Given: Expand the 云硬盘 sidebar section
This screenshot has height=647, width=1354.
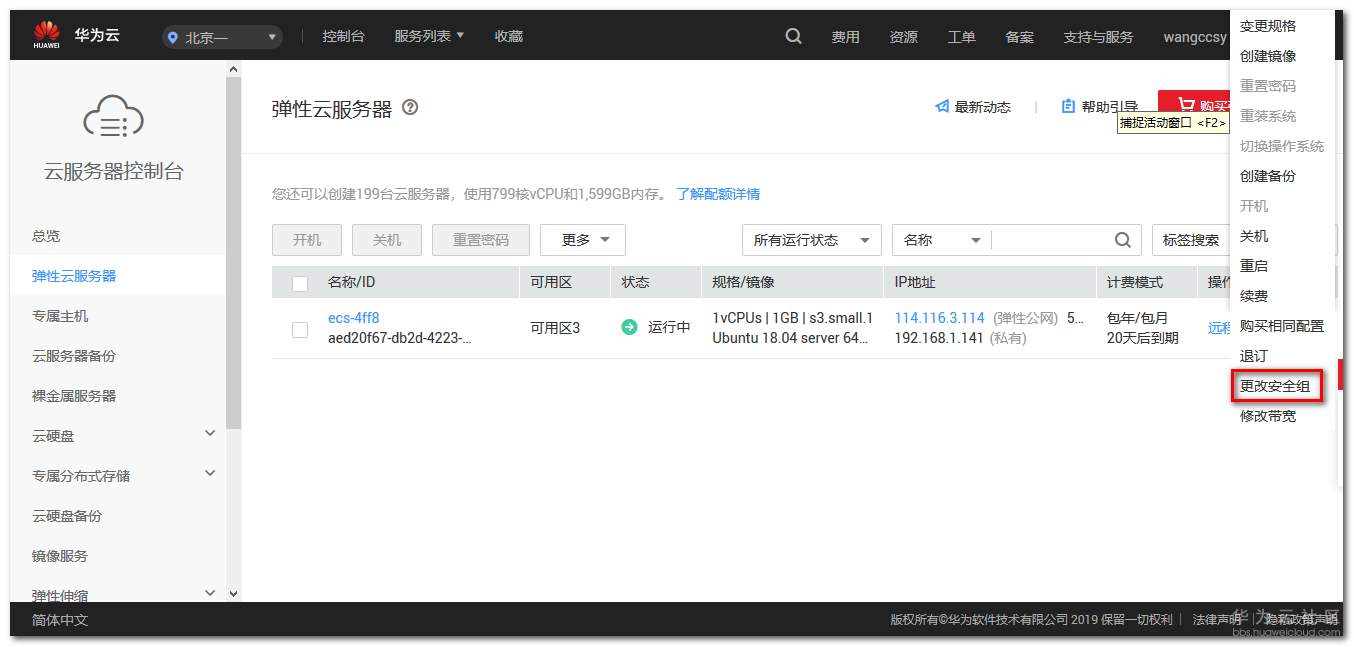Looking at the screenshot, I should [210, 433].
